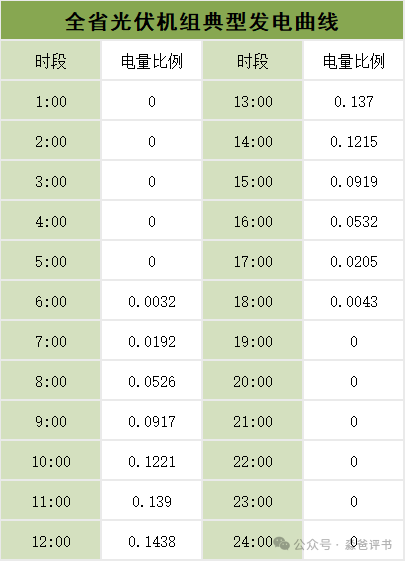405x561 pixels.
Task: Click the 18:00 time cell
Action: (253, 301)
